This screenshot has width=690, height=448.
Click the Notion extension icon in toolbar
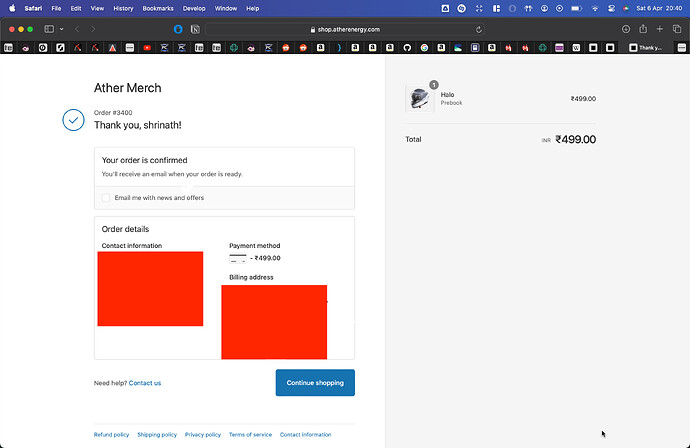tap(195, 29)
